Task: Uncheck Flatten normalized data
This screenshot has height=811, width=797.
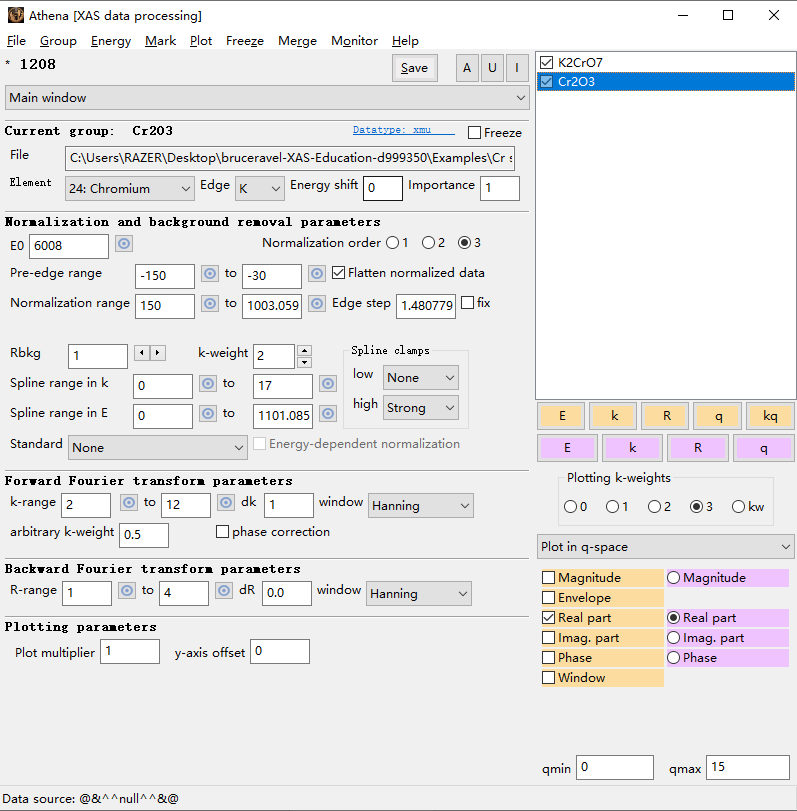Action: 338,273
